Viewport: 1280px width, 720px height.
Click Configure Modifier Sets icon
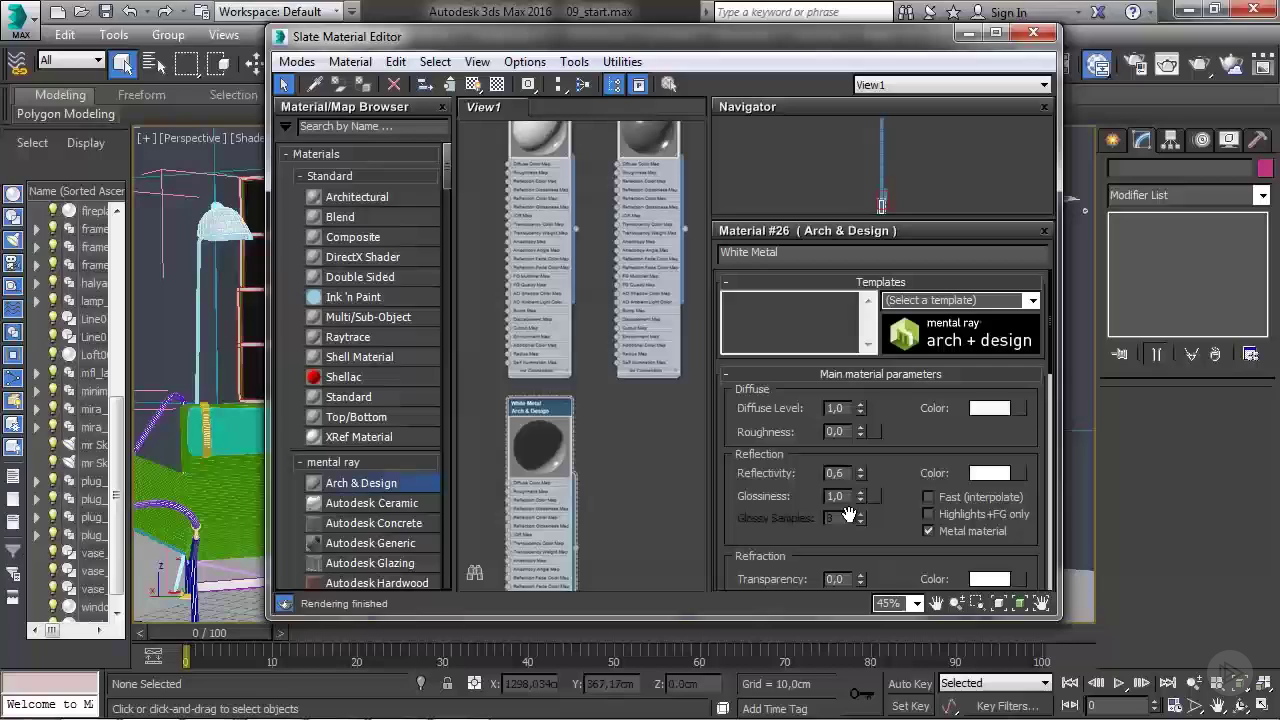(x=1250, y=354)
